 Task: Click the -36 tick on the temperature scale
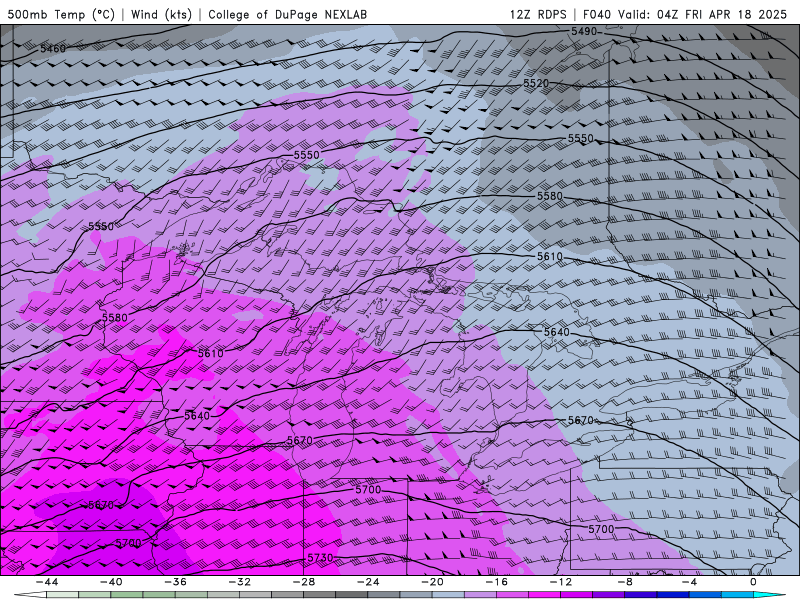(x=175, y=582)
